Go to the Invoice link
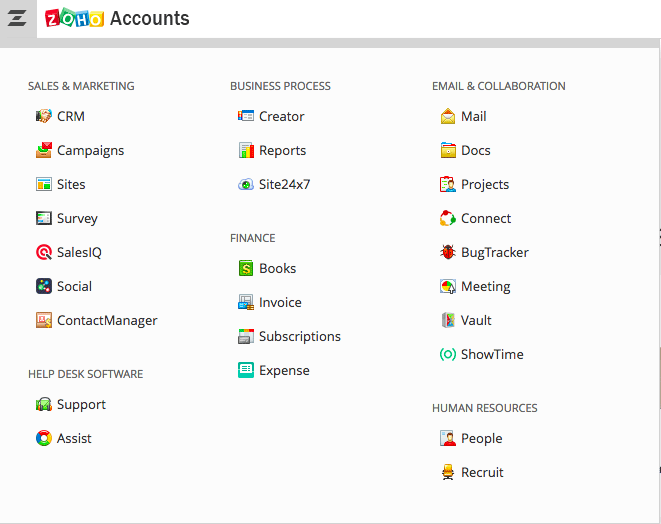This screenshot has height=524, width=661. pos(280,302)
